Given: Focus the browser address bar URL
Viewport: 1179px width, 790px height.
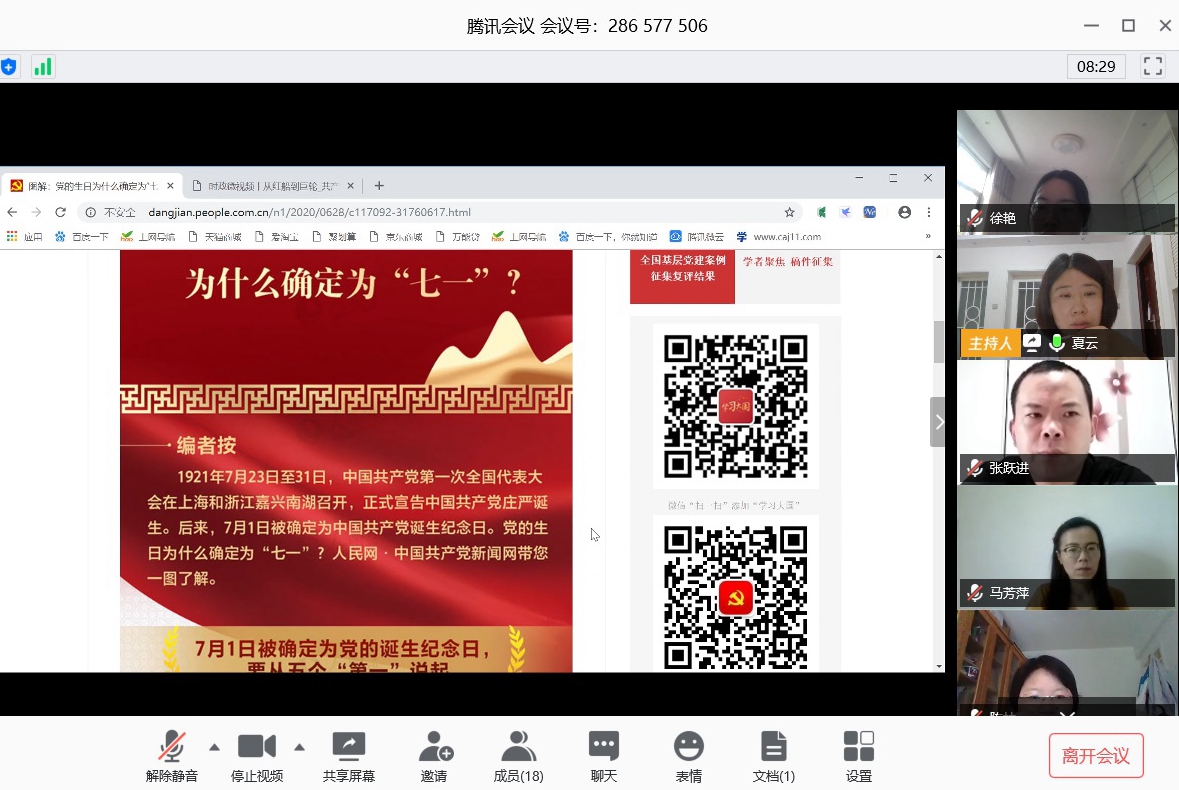Looking at the screenshot, I should click(309, 213).
